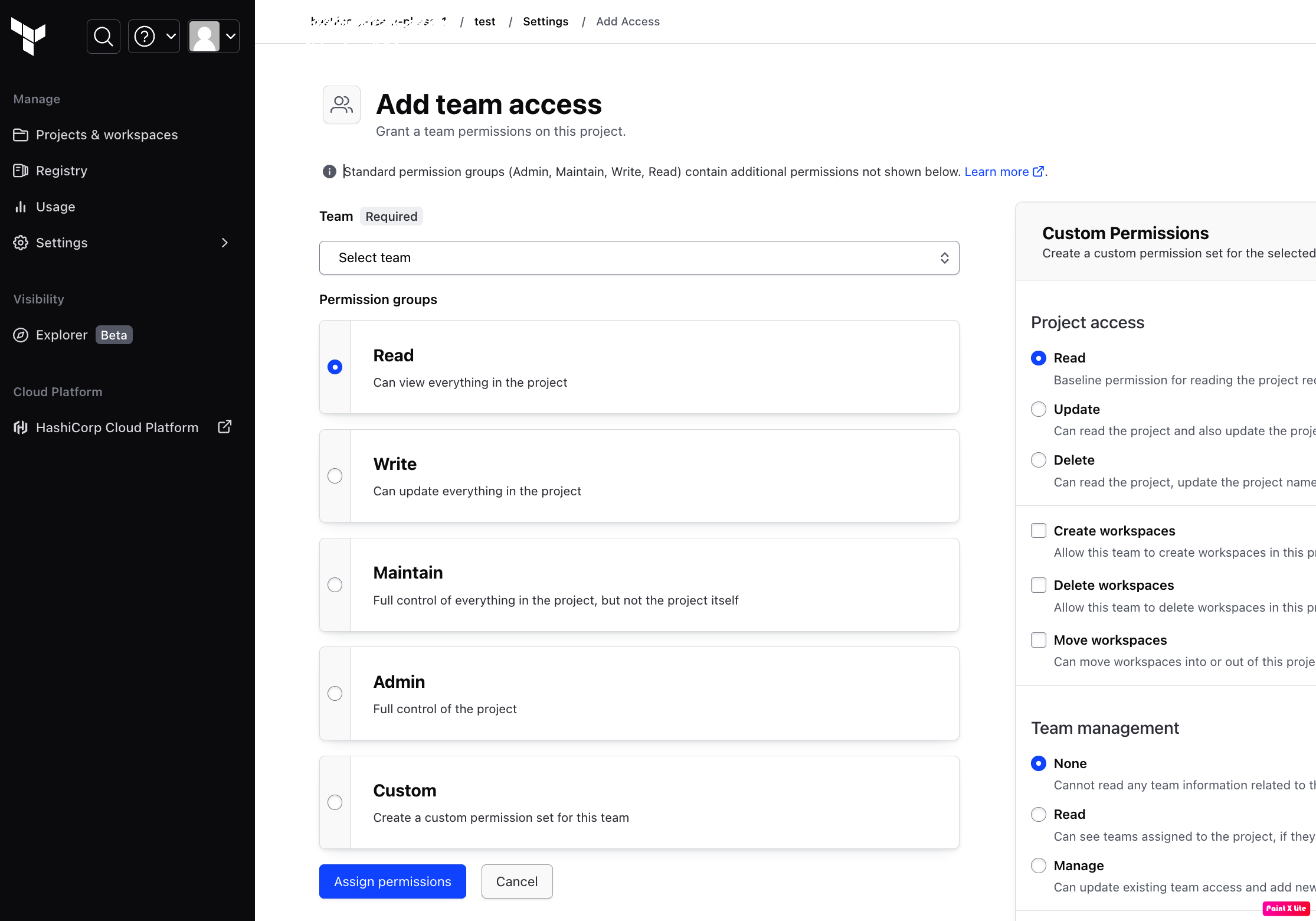Click the Terraform logo icon

pos(28,35)
